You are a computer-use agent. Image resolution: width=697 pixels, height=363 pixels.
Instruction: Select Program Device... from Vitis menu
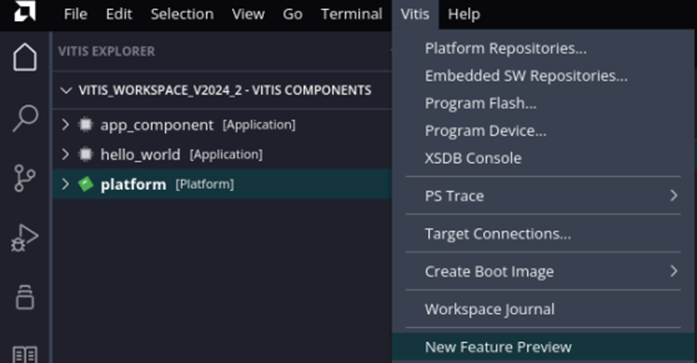tap(543, 131)
